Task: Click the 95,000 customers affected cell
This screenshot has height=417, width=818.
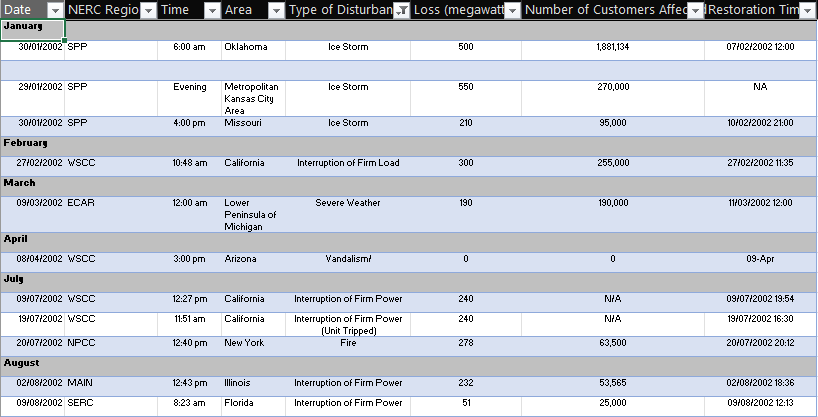Action: 613,127
